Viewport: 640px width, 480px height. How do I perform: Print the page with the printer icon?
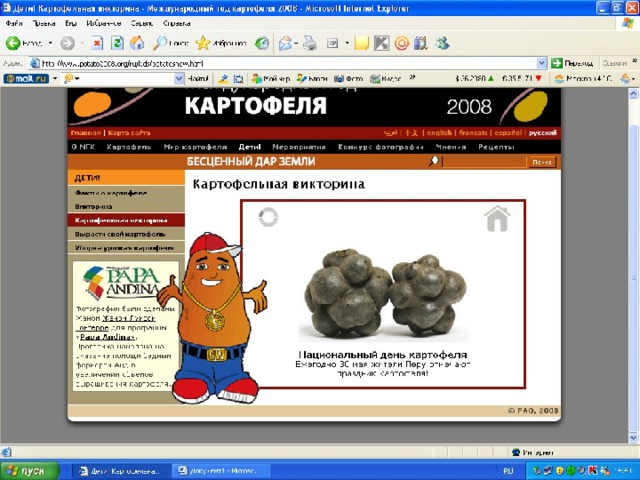310,43
